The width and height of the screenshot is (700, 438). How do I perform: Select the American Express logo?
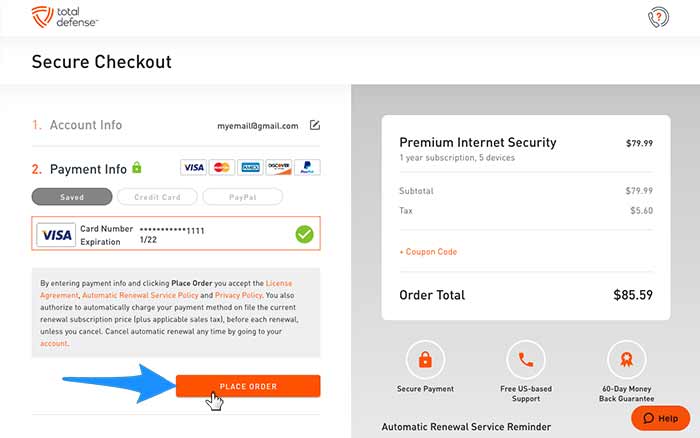click(250, 167)
